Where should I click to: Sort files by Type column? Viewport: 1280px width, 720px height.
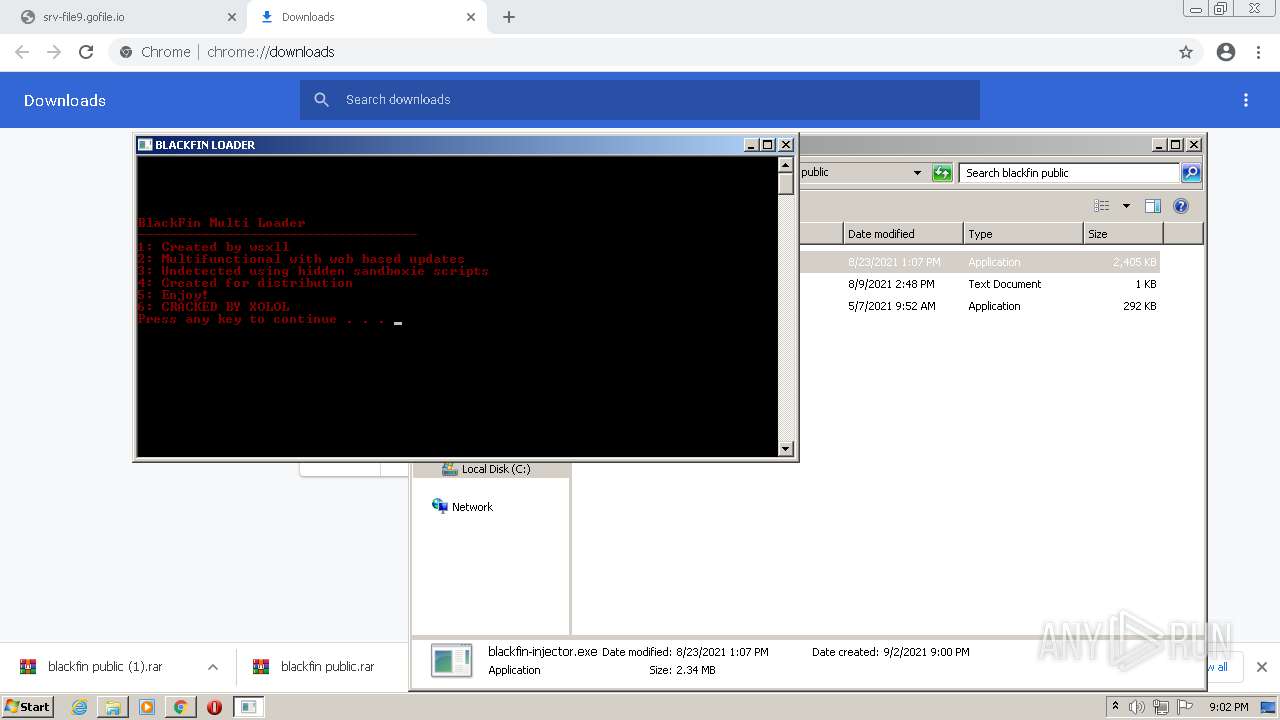(1023, 234)
